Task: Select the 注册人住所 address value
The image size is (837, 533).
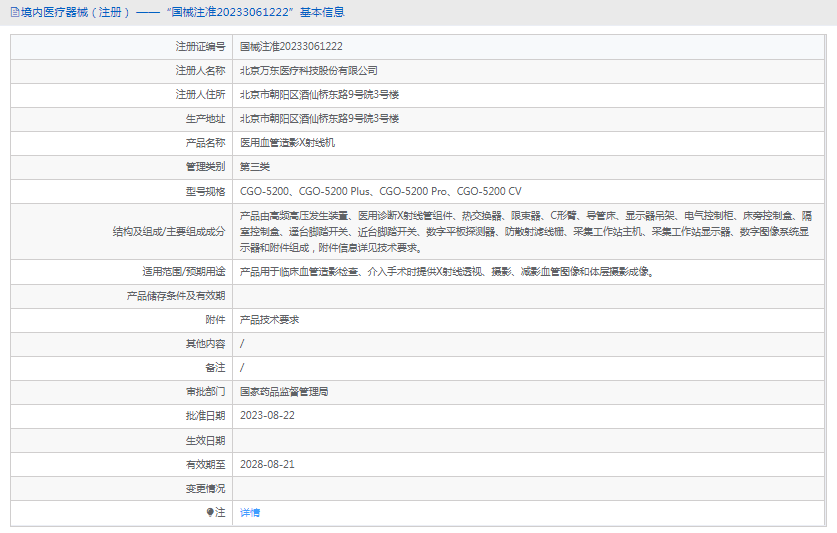Action: (319, 95)
